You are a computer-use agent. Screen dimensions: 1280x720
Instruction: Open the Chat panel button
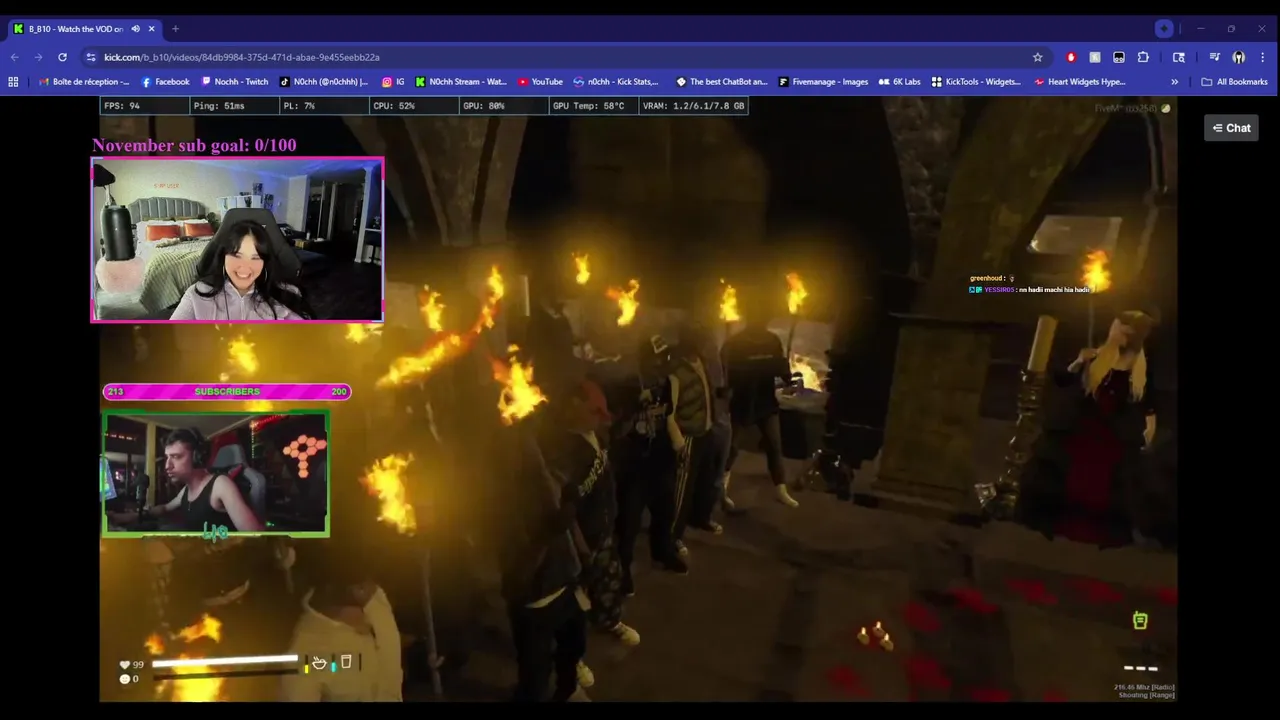[x=1231, y=128]
